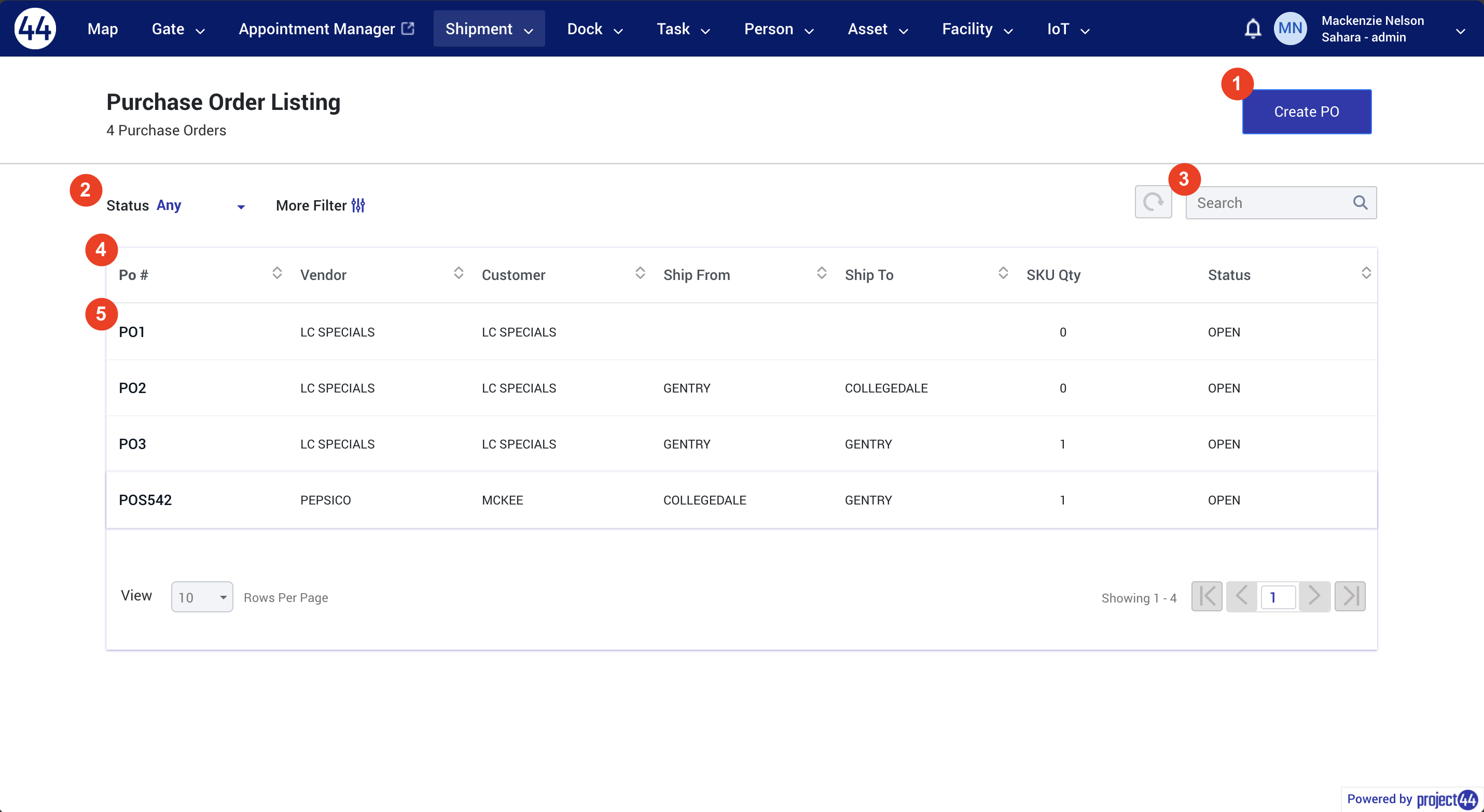Sort the table by the Po # column
The width and height of the screenshot is (1484, 812).
[x=276, y=274]
